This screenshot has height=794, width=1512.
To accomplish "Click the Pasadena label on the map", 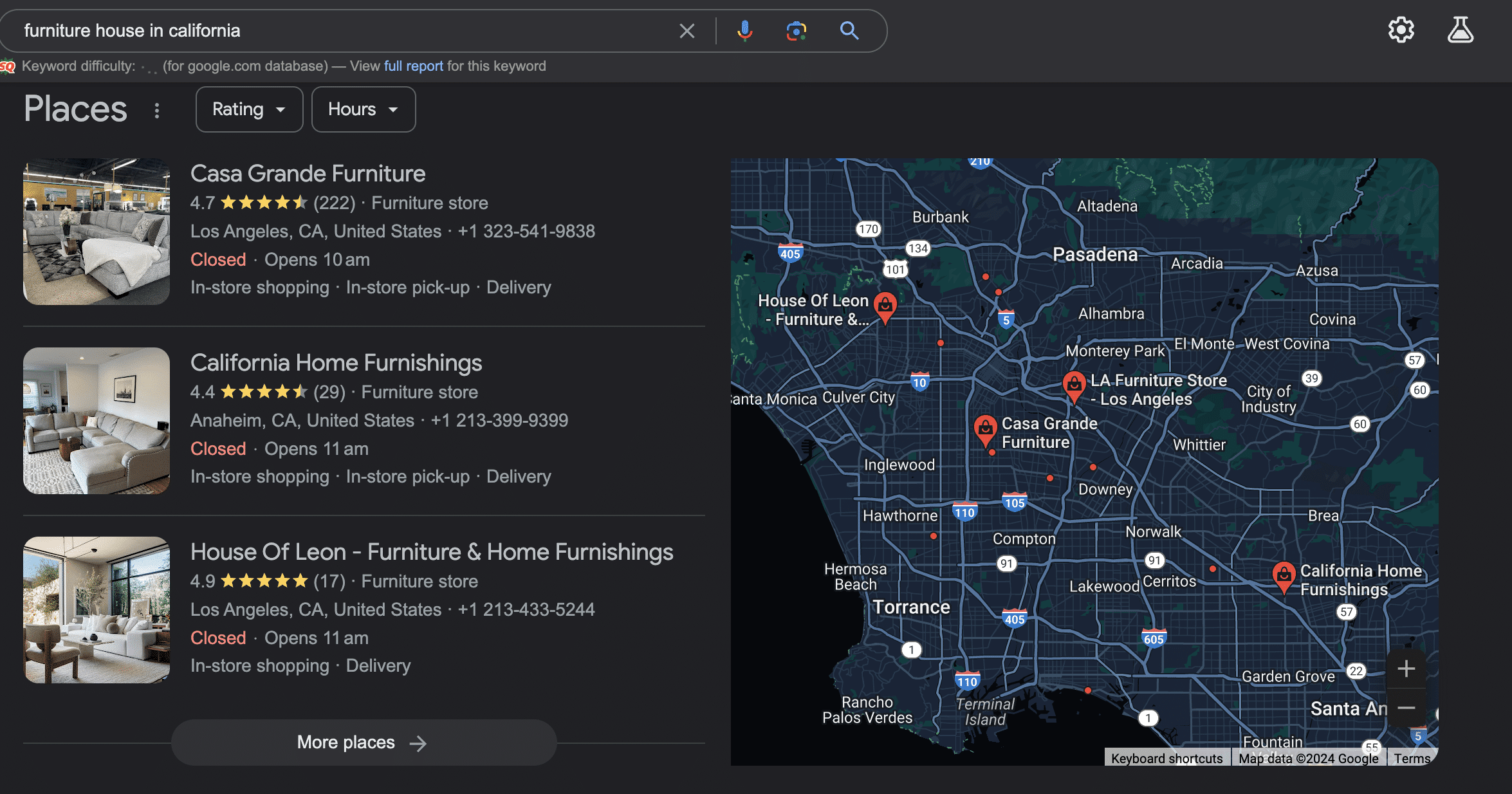I will (1095, 255).
